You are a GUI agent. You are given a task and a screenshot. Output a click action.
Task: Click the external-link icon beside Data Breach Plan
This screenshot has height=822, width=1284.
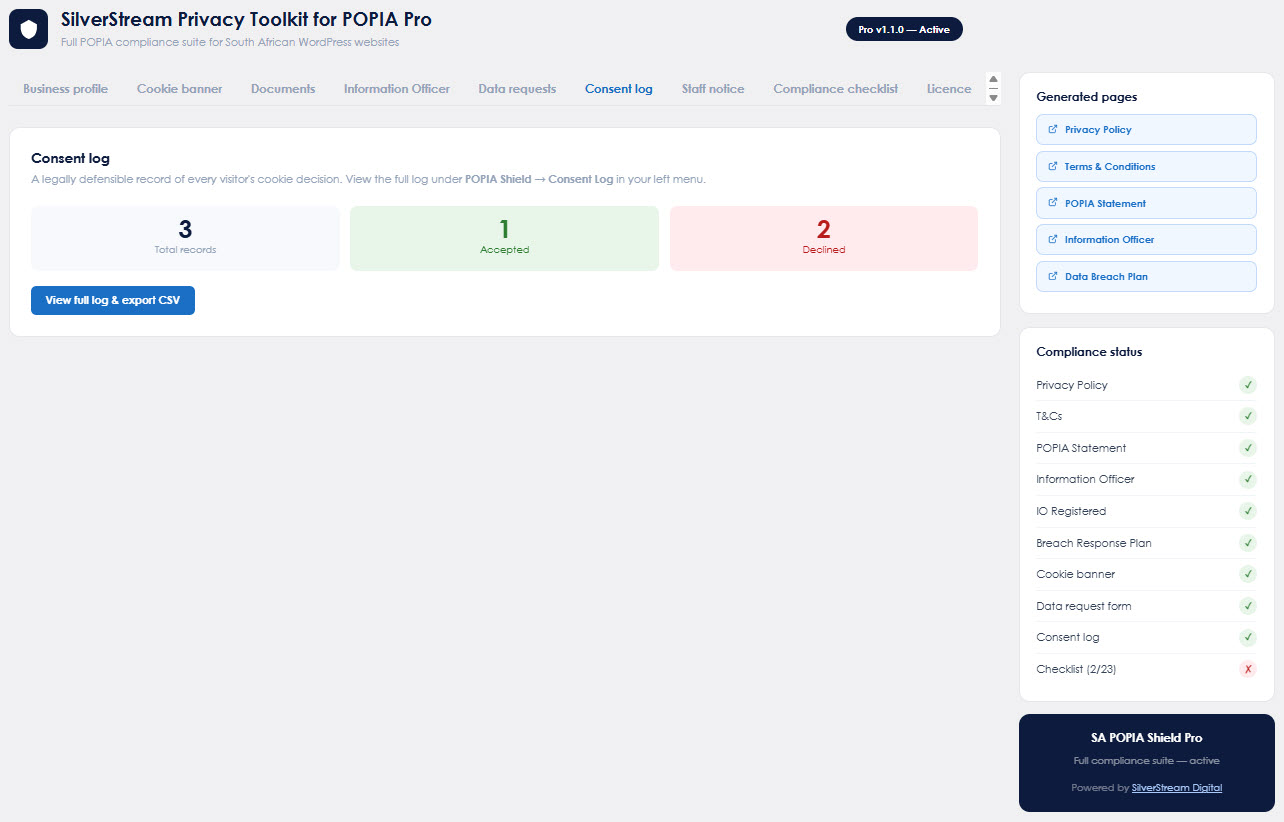(x=1052, y=276)
